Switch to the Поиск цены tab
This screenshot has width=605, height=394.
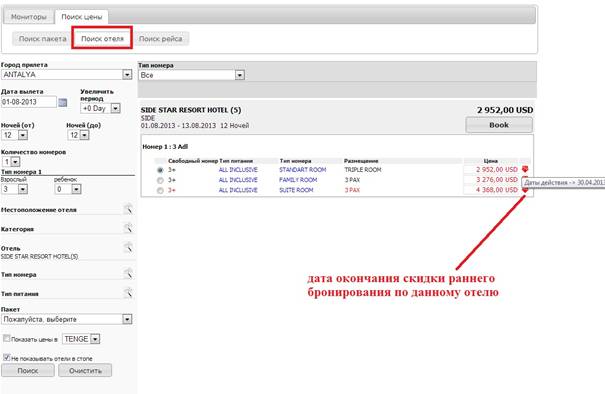click(82, 17)
